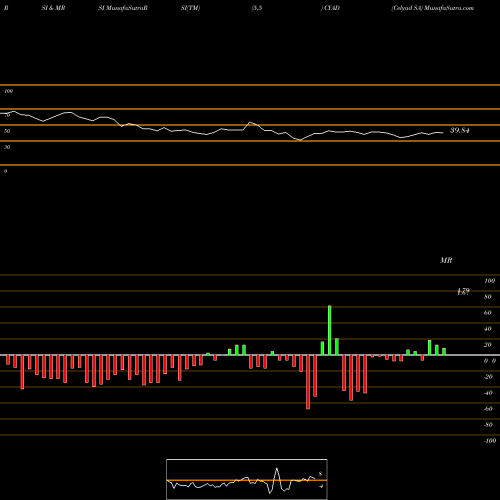Click the MR axis -20 label
This screenshot has height=500, width=500.
click(488, 377)
